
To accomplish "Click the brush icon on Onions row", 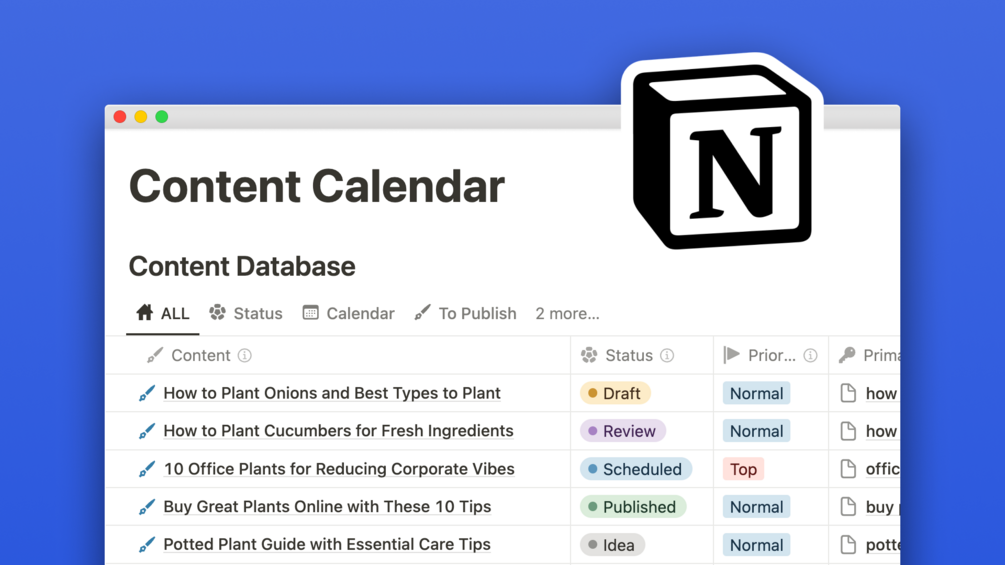I will coord(147,393).
